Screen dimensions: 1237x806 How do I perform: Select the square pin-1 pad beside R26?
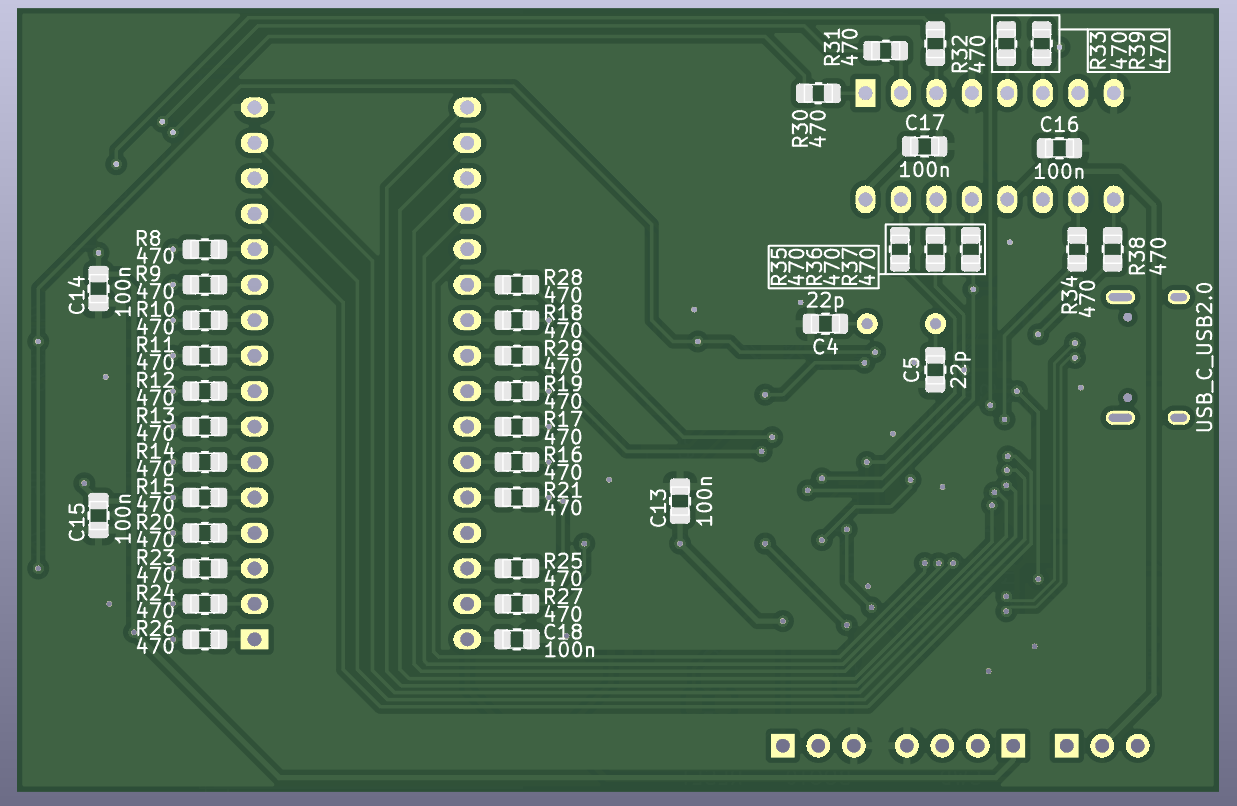(x=254, y=639)
